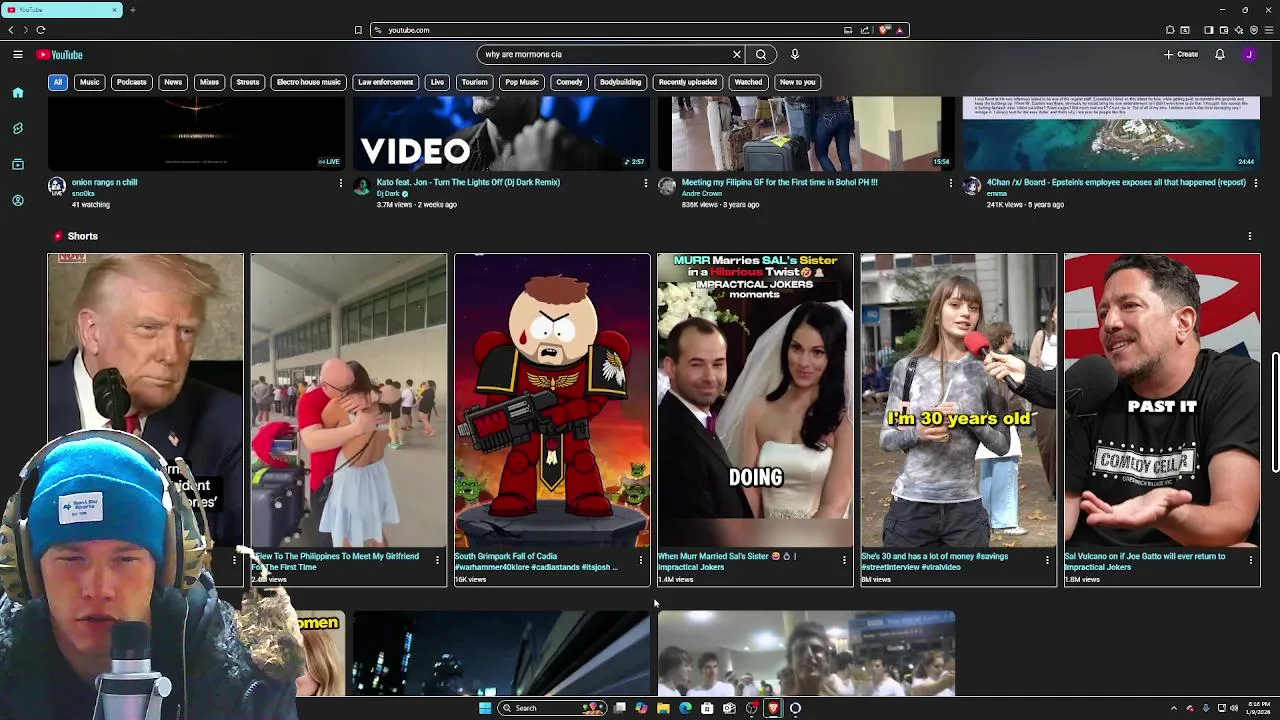Image resolution: width=1280 pixels, height=720 pixels.
Task: Select the Tourism filter chip
Action: (x=475, y=82)
